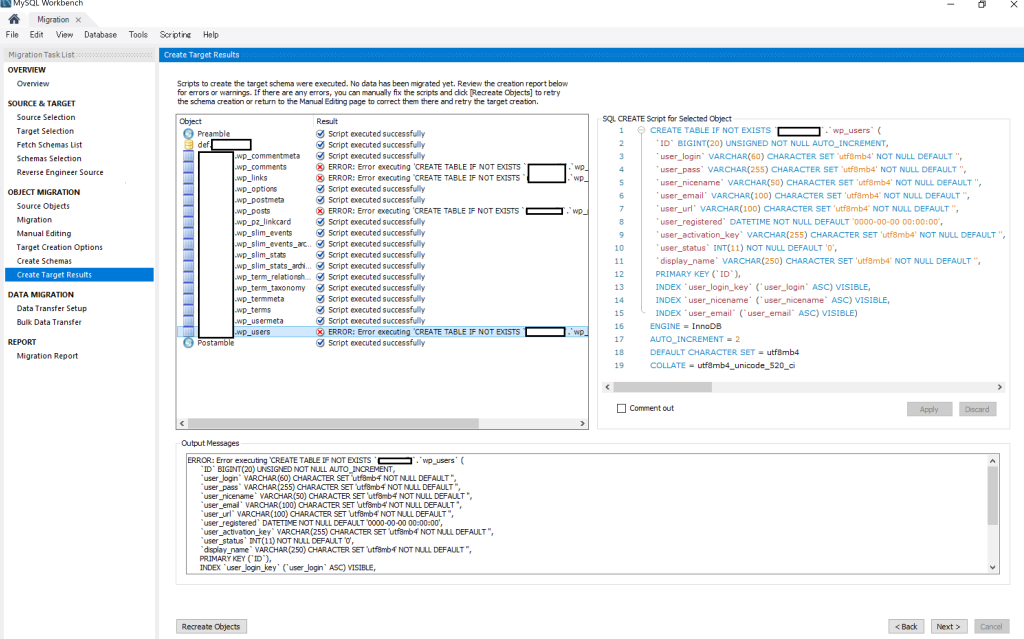This screenshot has width=1024, height=639.
Task: Click the Output Messages scroll down arrow
Action: 993,568
